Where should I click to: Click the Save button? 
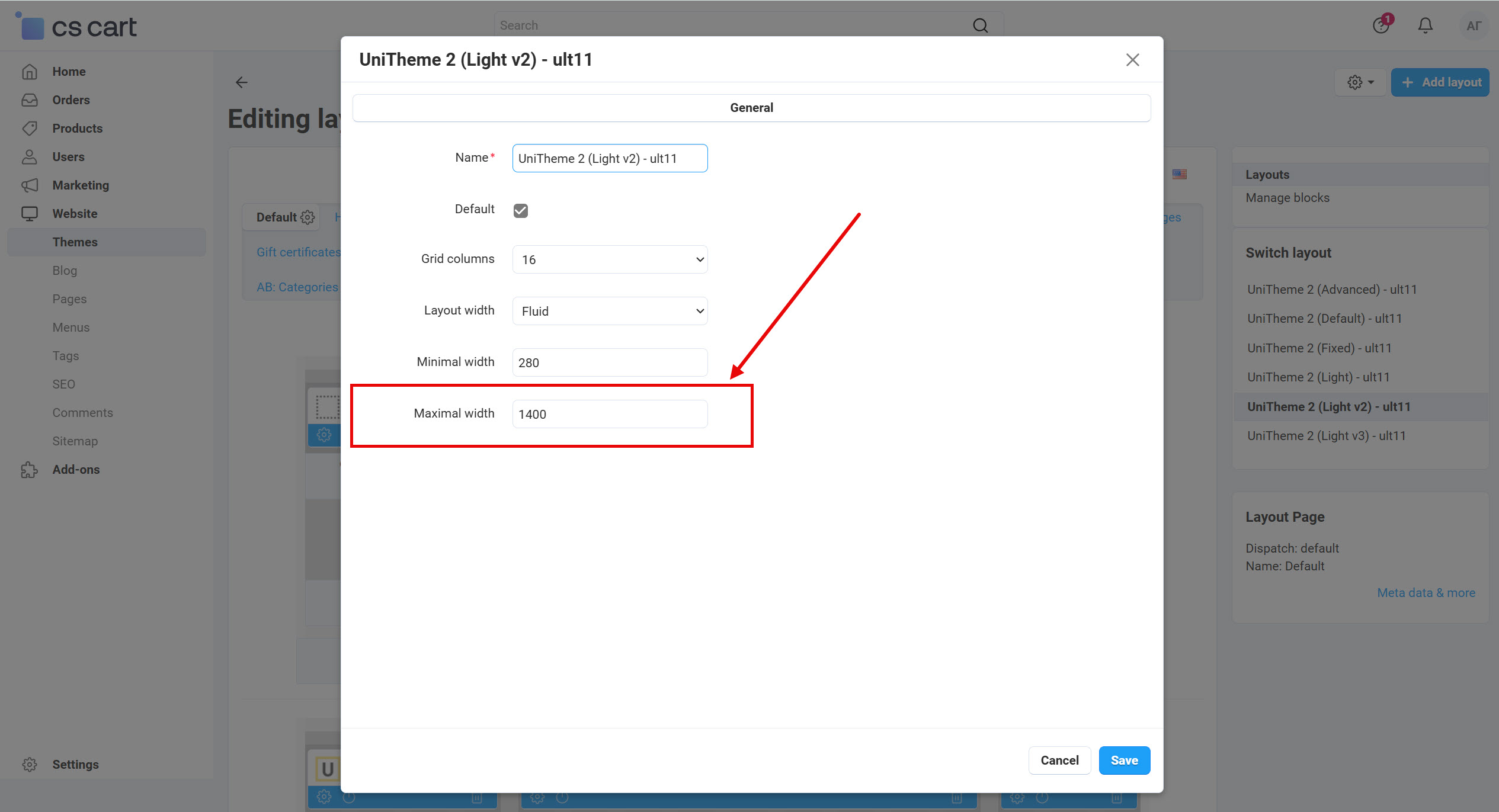(1124, 760)
